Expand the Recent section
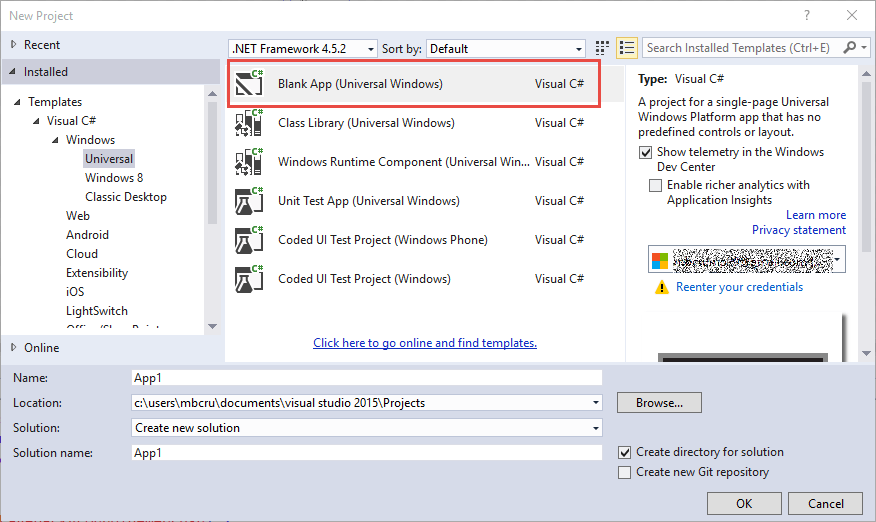This screenshot has width=876, height=522. 13,44
